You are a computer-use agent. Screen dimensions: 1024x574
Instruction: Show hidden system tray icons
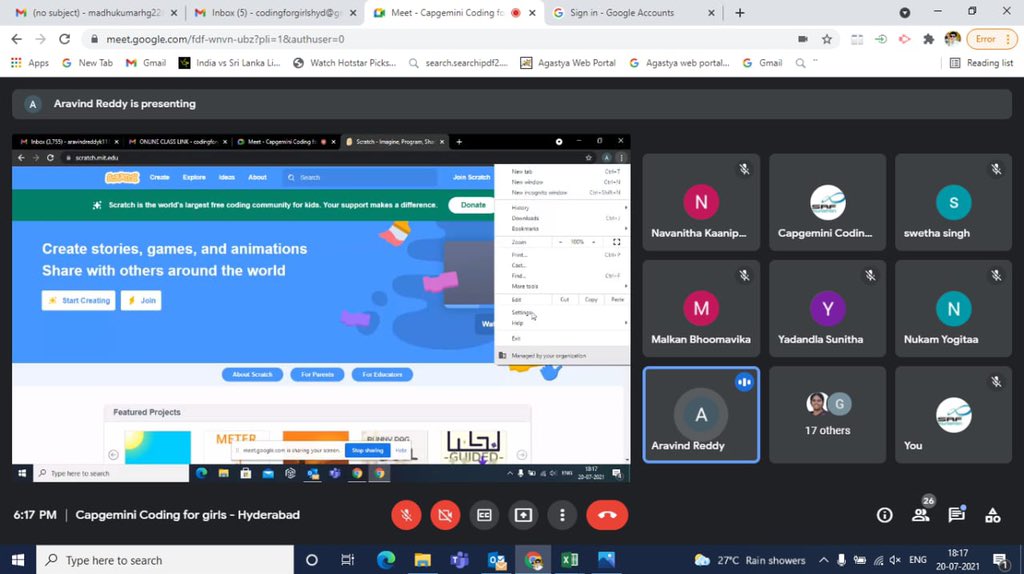[824, 560]
